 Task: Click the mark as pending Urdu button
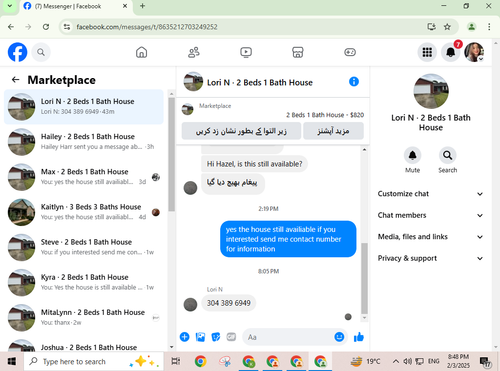(241, 131)
